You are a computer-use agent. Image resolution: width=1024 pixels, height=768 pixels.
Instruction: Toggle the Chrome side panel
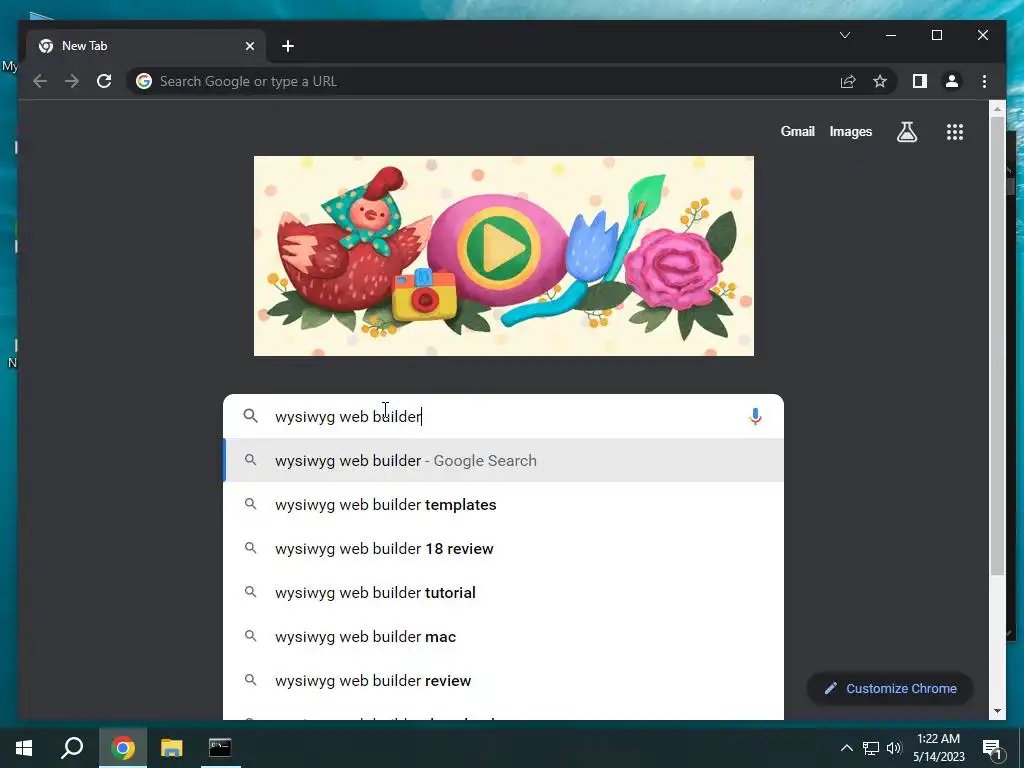click(920, 81)
